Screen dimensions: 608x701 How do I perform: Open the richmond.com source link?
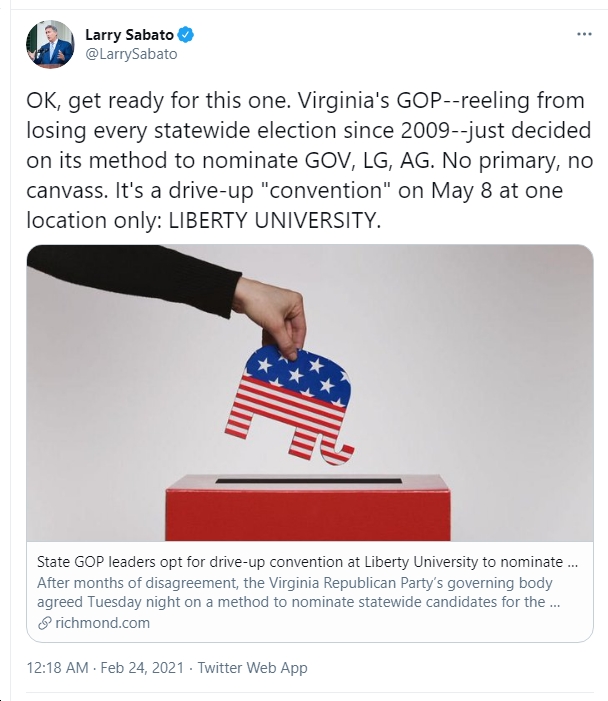pos(102,623)
